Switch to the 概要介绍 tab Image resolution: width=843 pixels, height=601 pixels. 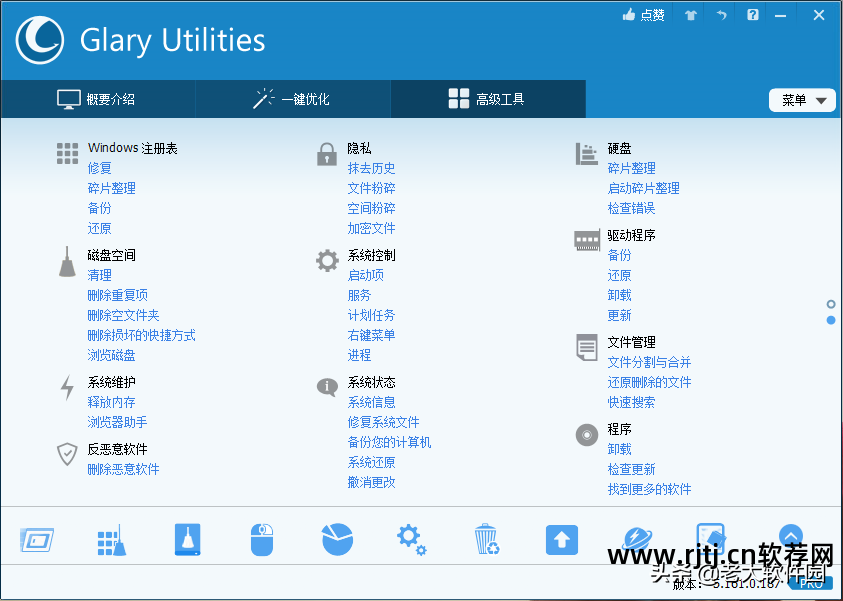tap(98, 99)
